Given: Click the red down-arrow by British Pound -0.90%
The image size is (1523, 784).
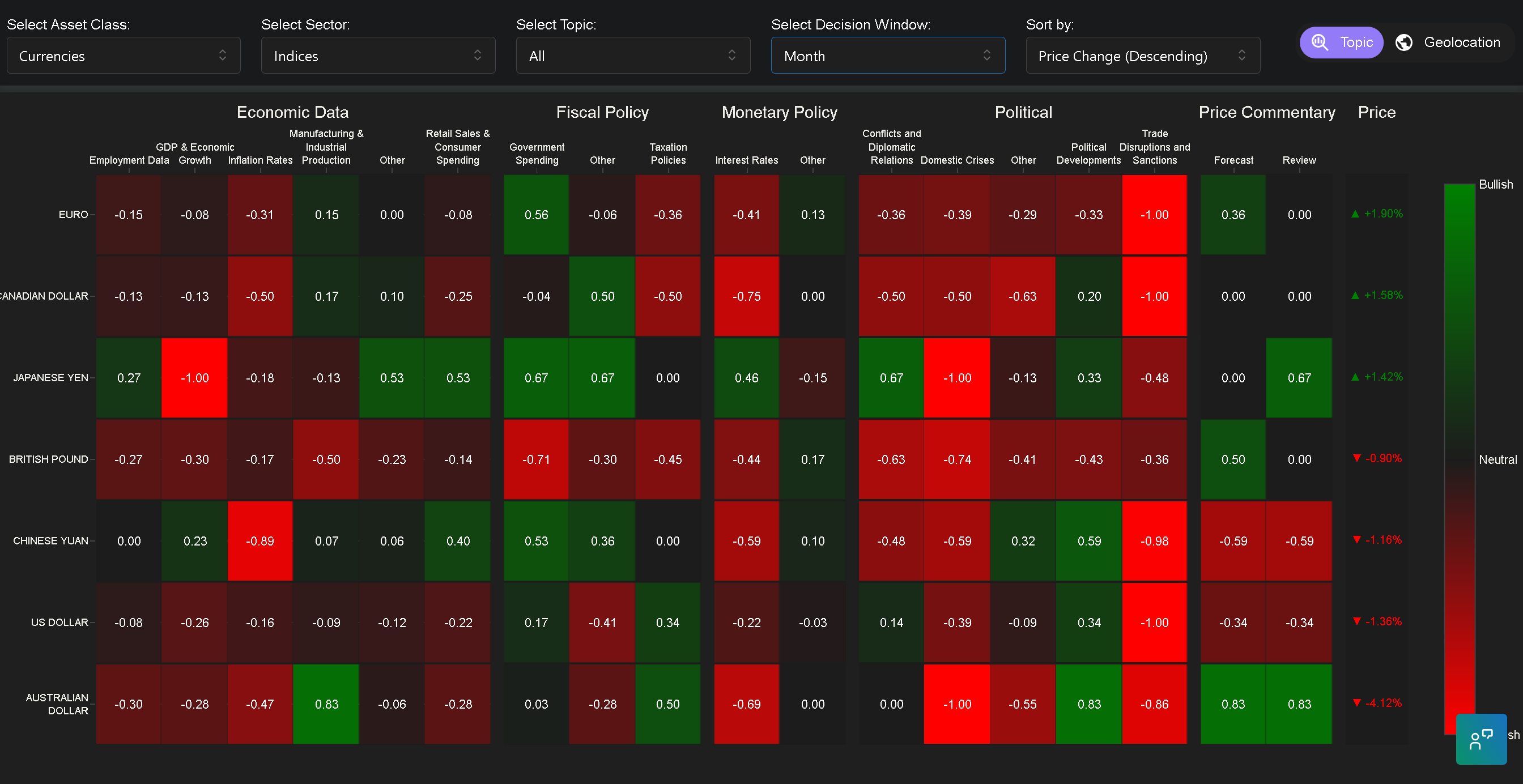Looking at the screenshot, I should click(1357, 458).
